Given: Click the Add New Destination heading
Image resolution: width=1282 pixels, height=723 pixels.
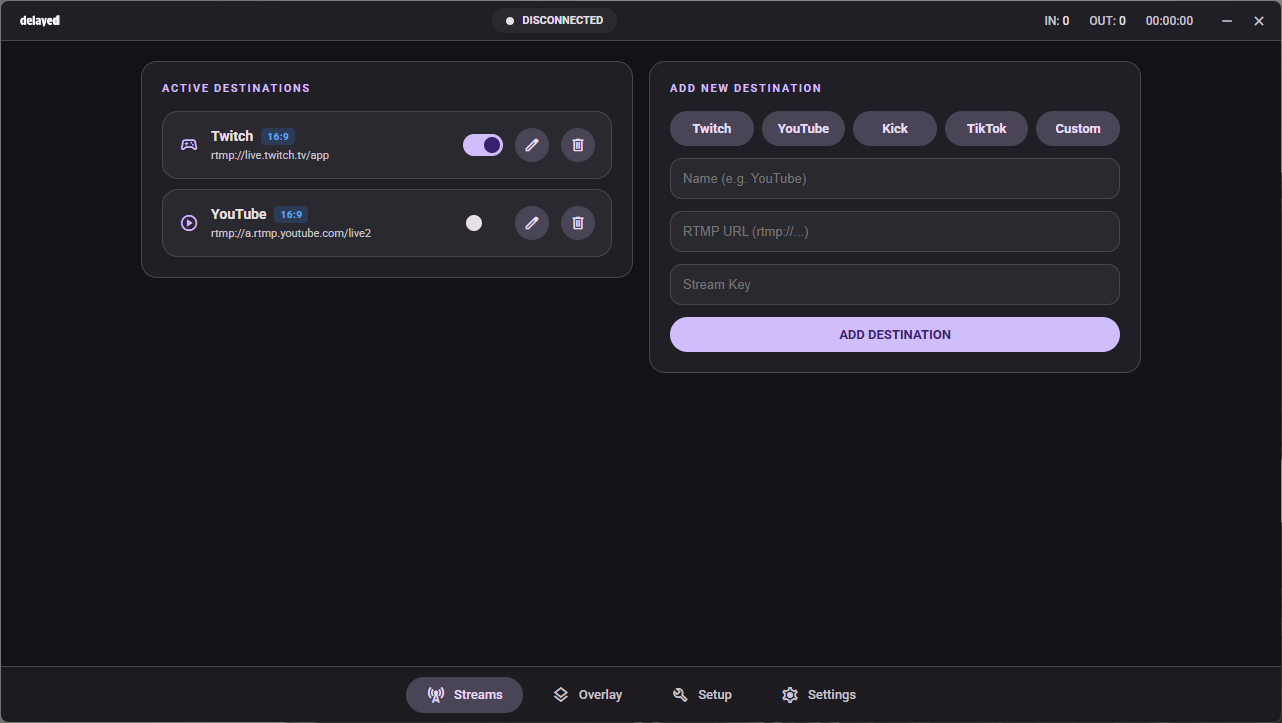Looking at the screenshot, I should (746, 88).
